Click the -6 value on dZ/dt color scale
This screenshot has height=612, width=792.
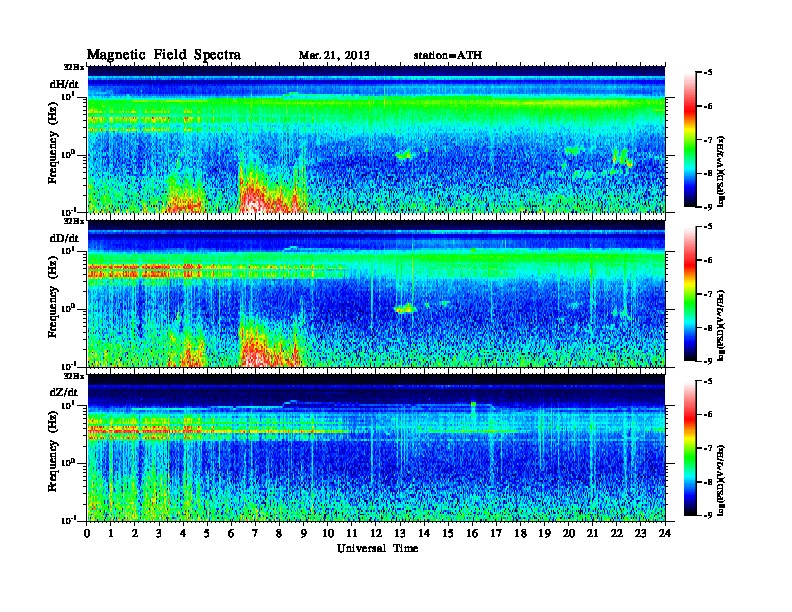click(x=707, y=415)
